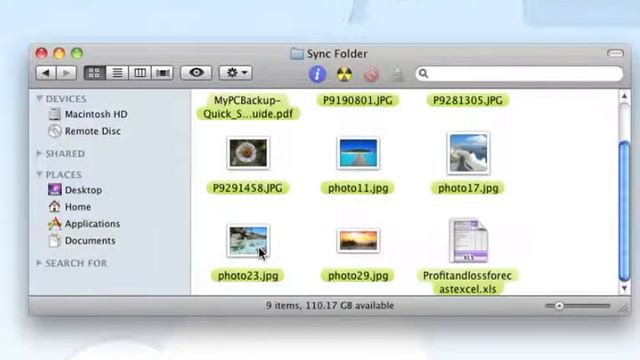Switch to Cover Flow view mode
This screenshot has width=640, height=360.
pyautogui.click(x=162, y=73)
